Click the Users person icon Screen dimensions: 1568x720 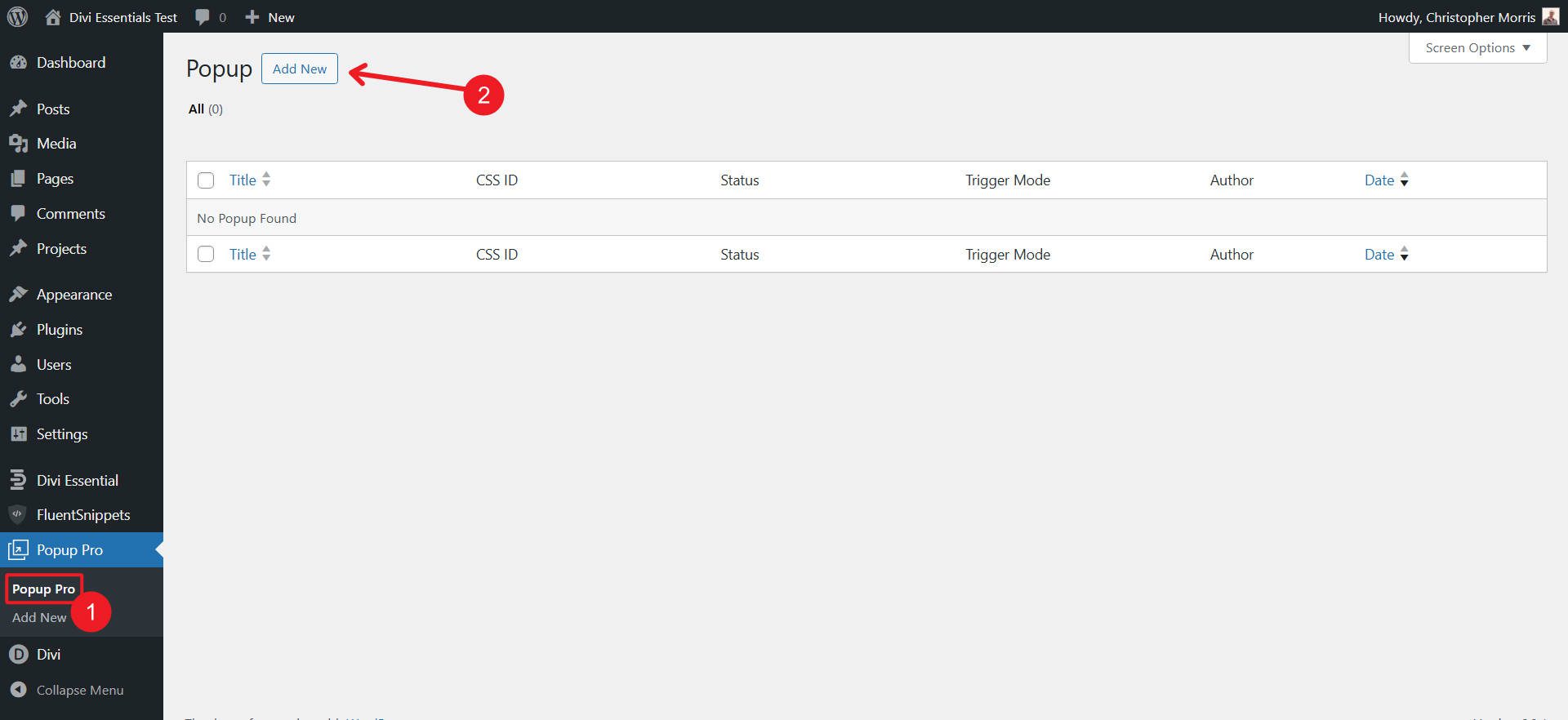[x=18, y=365]
